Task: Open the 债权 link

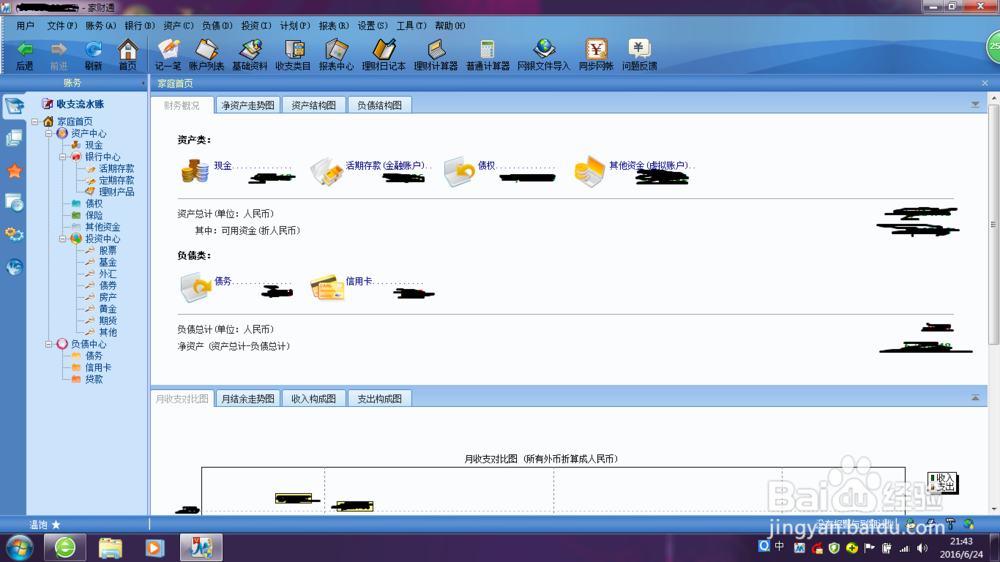Action: point(487,166)
